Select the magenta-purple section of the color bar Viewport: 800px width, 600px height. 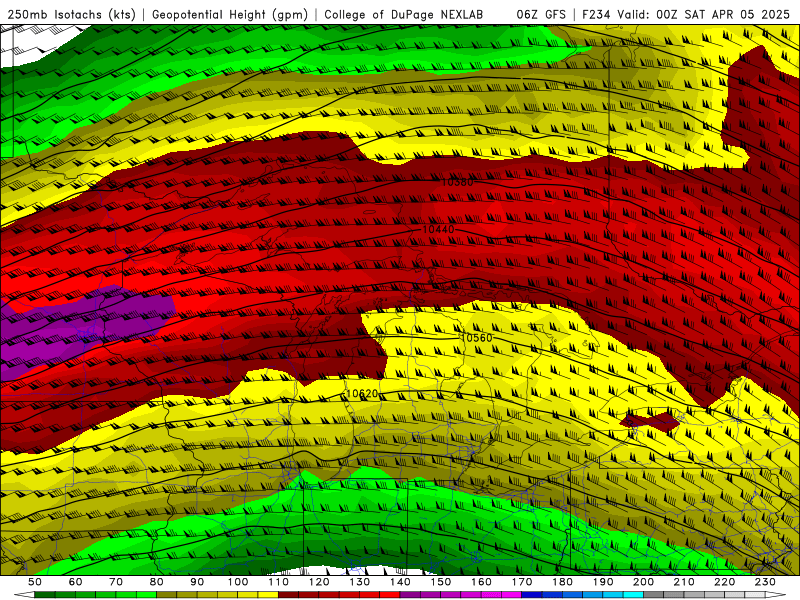[x=461, y=595]
